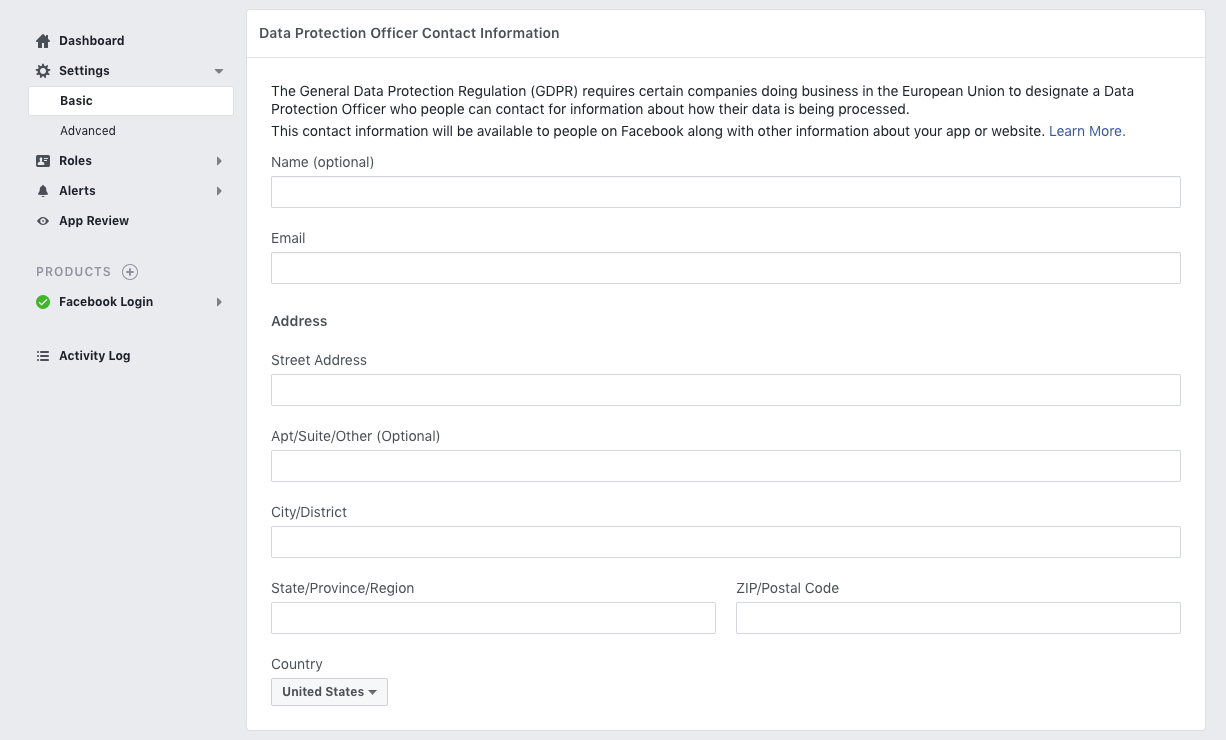Select the Basic settings tab
This screenshot has width=1226, height=740.
[x=76, y=100]
